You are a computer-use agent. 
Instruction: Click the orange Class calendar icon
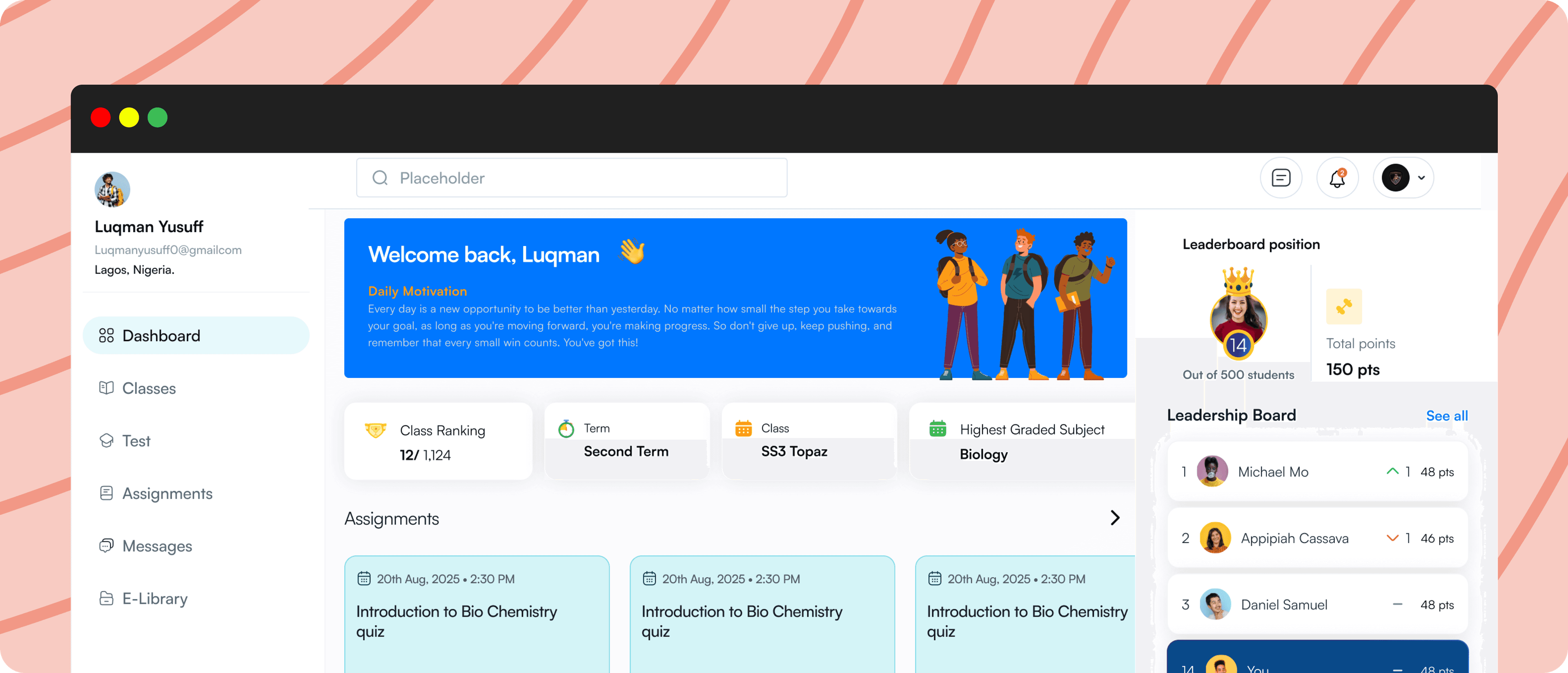(x=743, y=429)
